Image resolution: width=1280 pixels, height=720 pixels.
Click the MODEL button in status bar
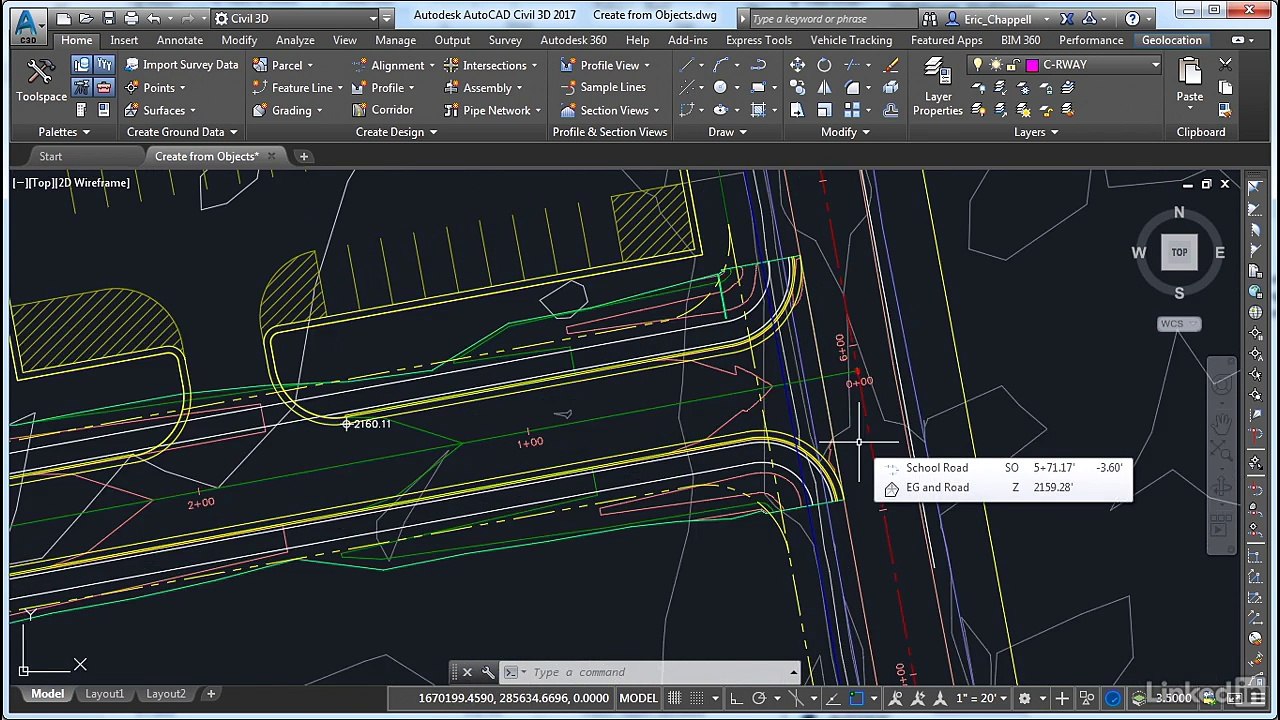[x=638, y=698]
